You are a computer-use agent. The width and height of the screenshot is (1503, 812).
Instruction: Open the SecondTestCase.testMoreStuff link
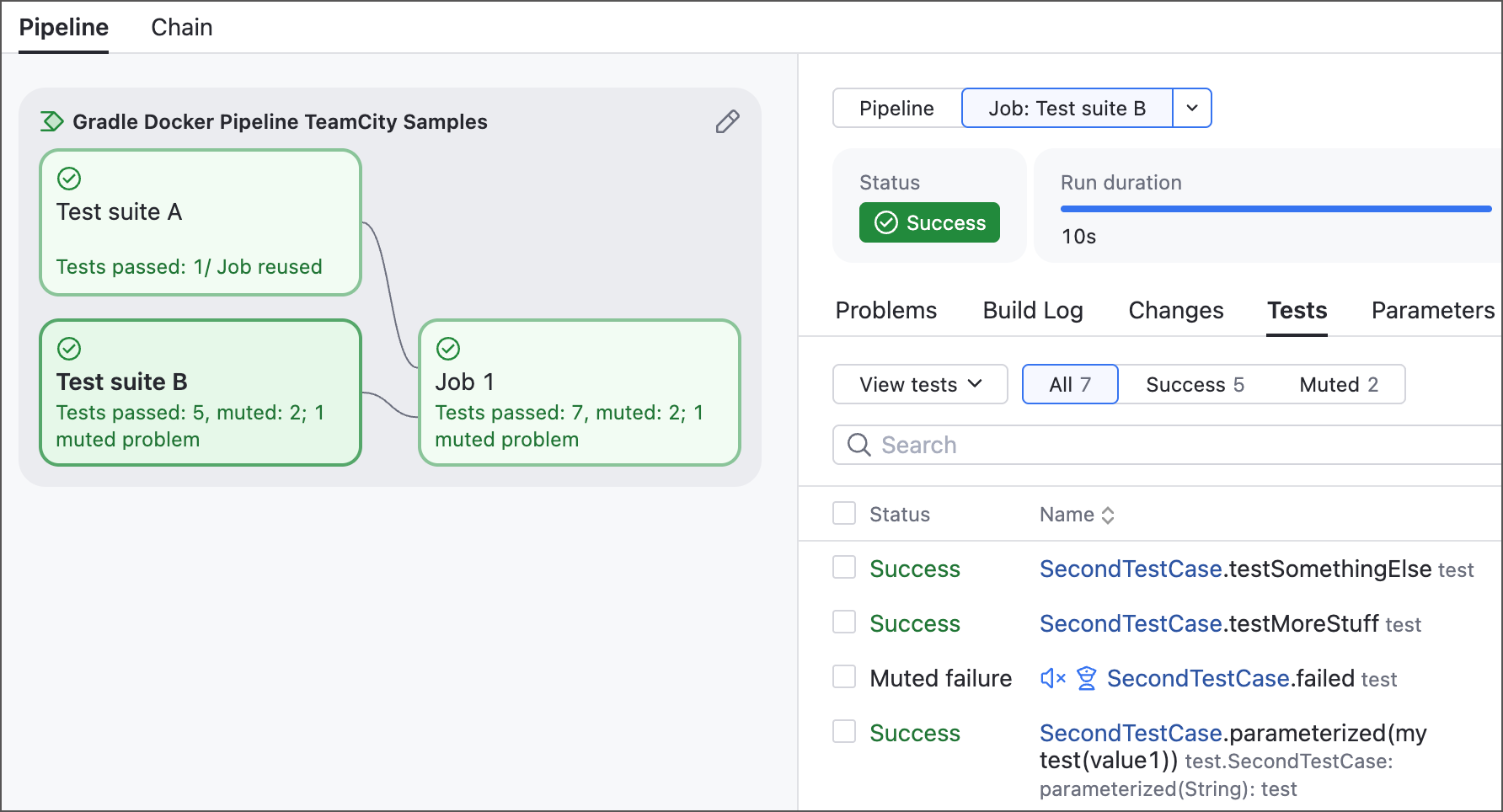(x=1209, y=623)
